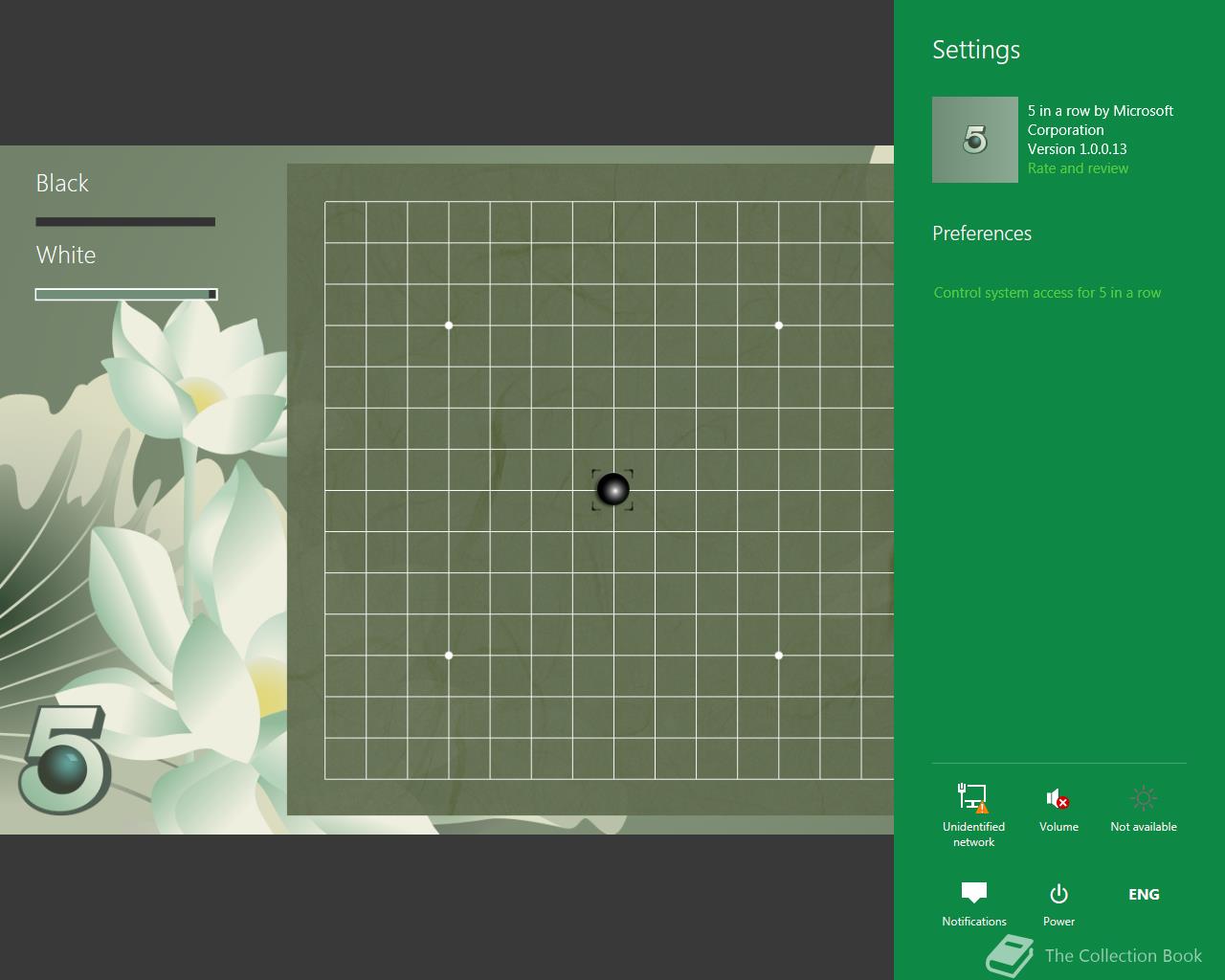Click the Not available brightness icon
1225x980 pixels.
click(1144, 810)
